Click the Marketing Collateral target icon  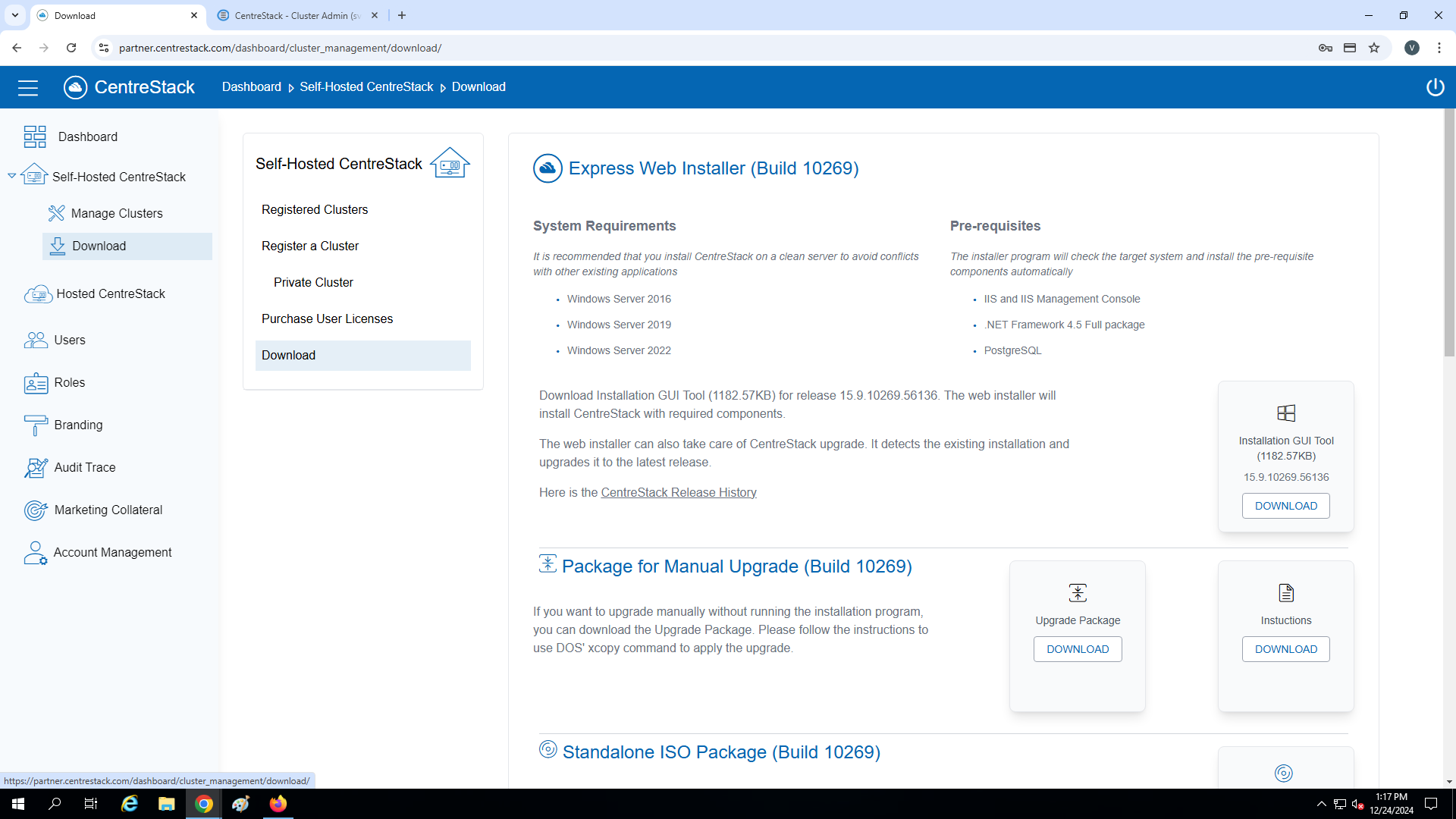point(36,510)
